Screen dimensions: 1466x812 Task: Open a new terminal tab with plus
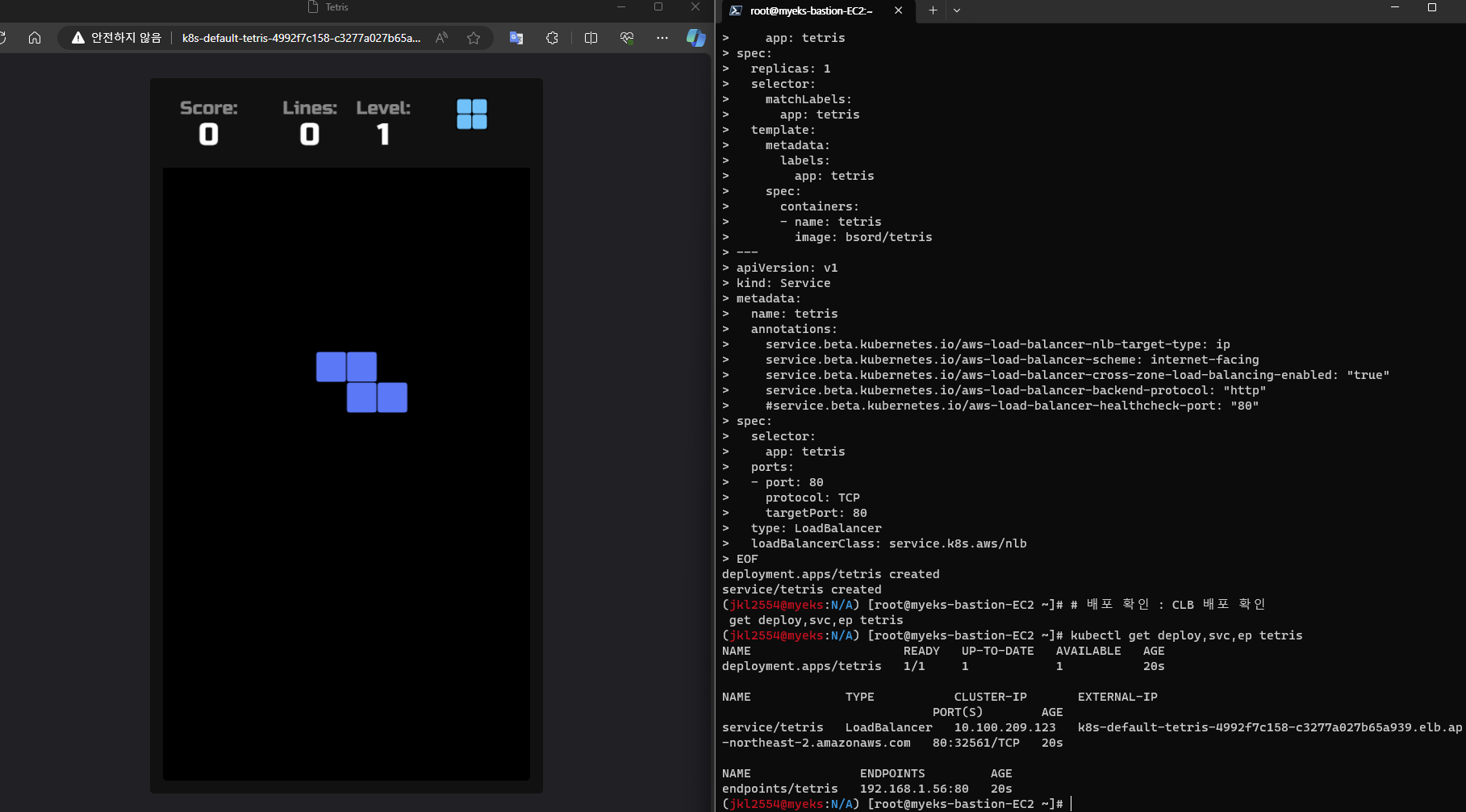click(933, 10)
